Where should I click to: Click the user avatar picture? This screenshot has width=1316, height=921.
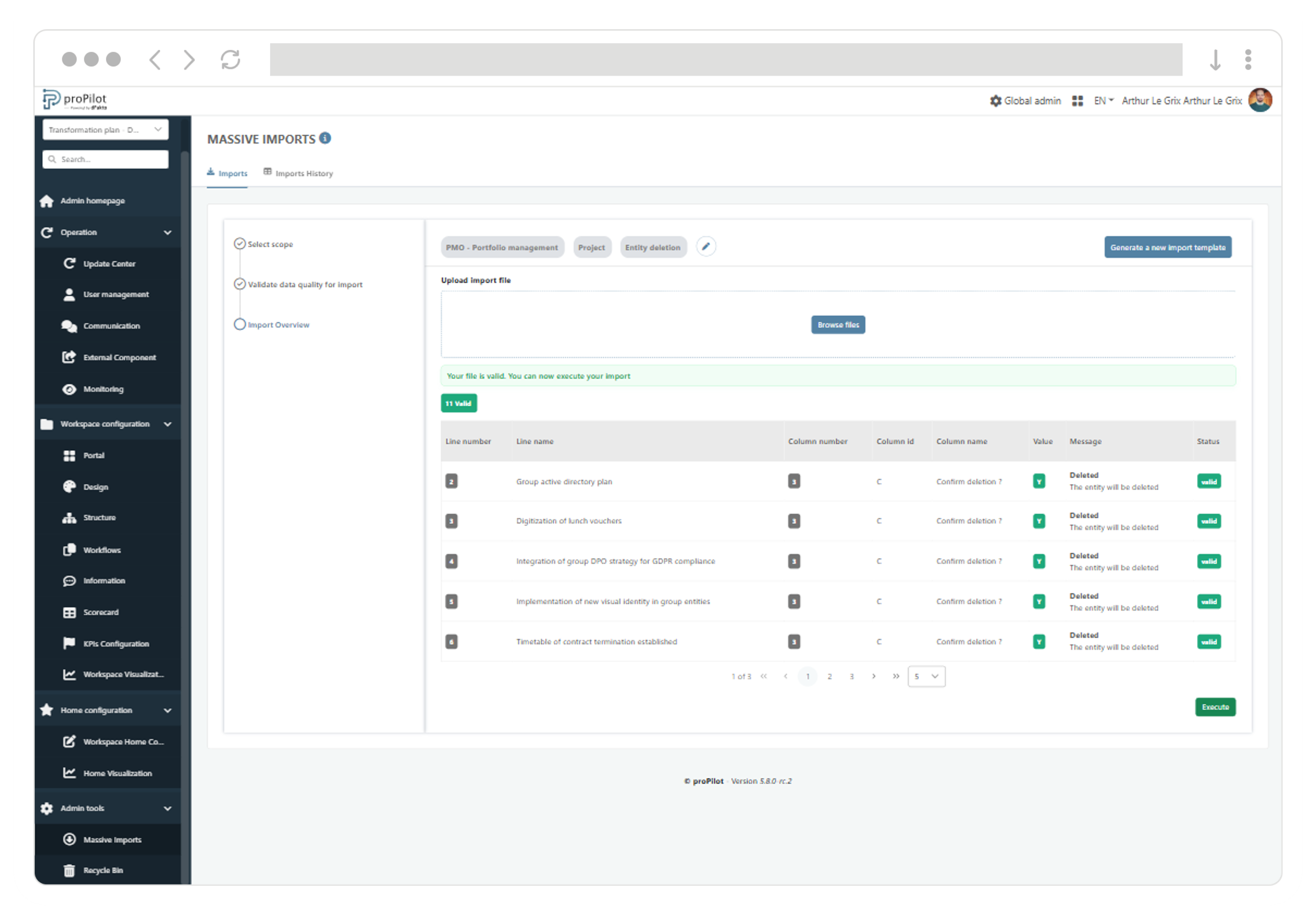point(1260,100)
